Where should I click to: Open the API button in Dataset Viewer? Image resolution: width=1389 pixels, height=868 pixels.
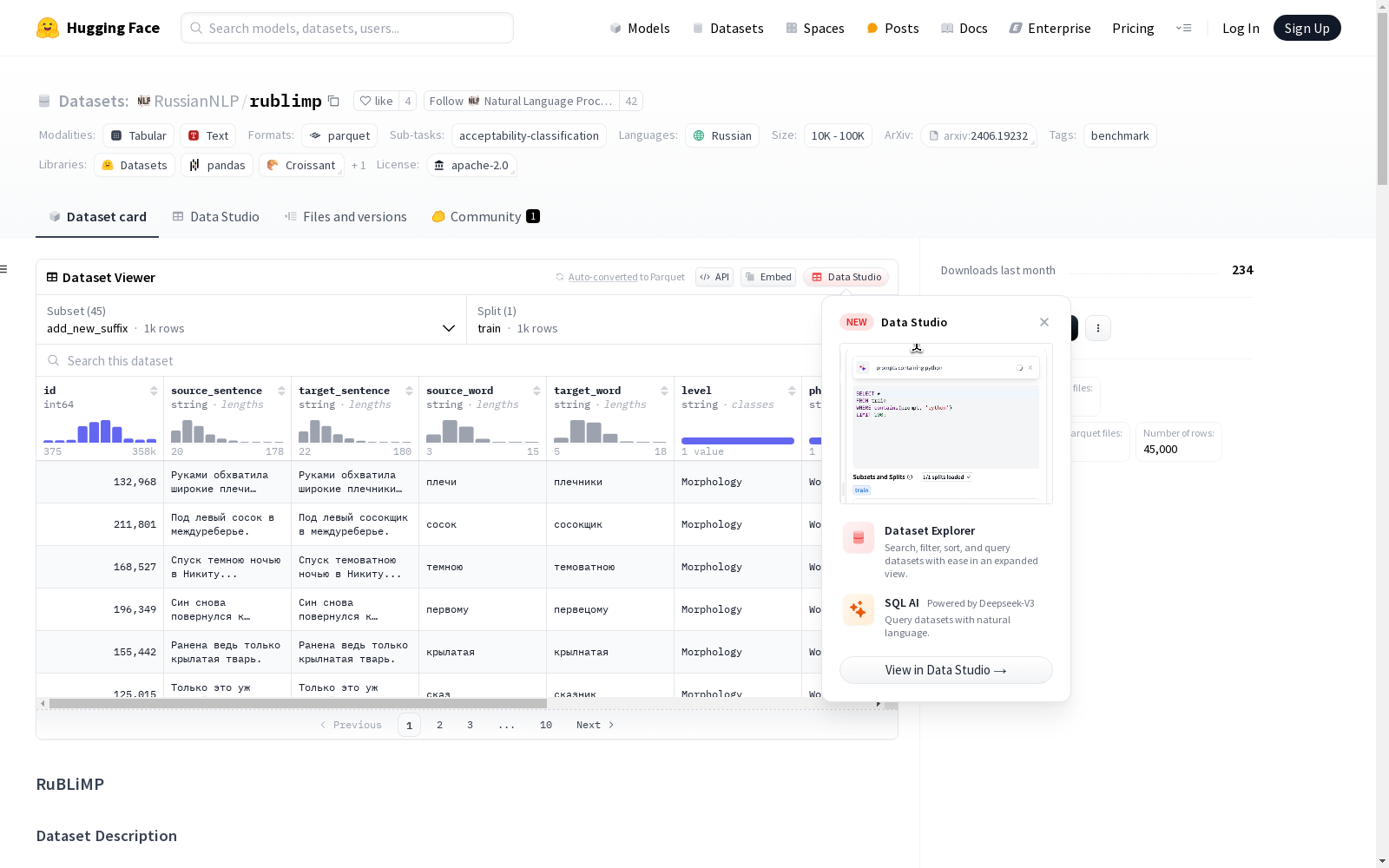714,277
